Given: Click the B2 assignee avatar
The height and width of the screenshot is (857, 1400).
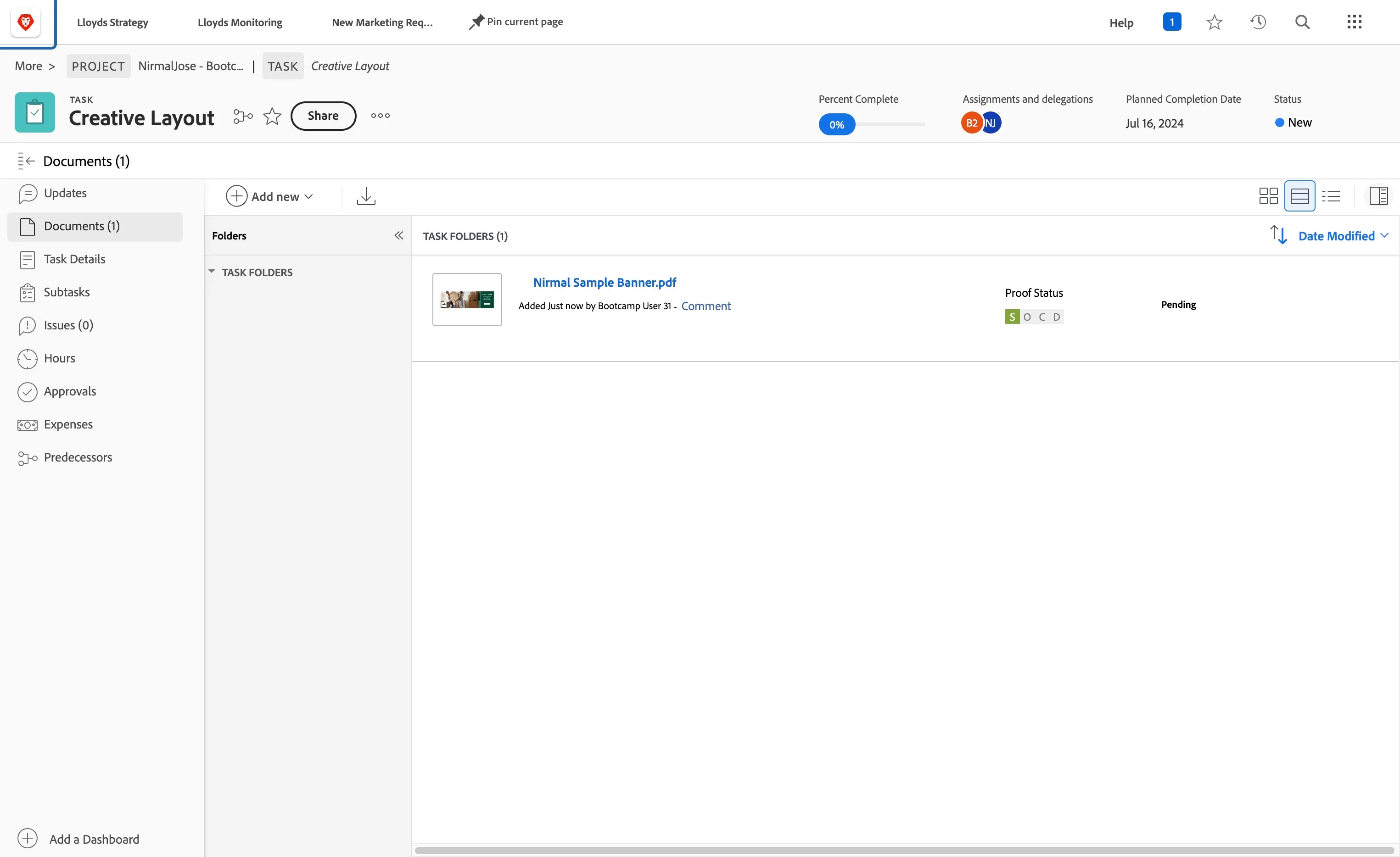Looking at the screenshot, I should point(971,122).
